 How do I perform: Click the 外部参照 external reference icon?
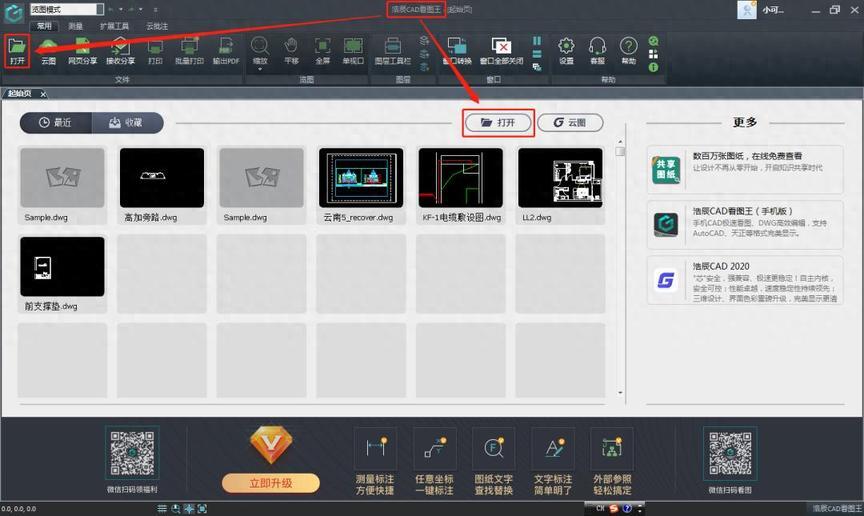(x=612, y=448)
